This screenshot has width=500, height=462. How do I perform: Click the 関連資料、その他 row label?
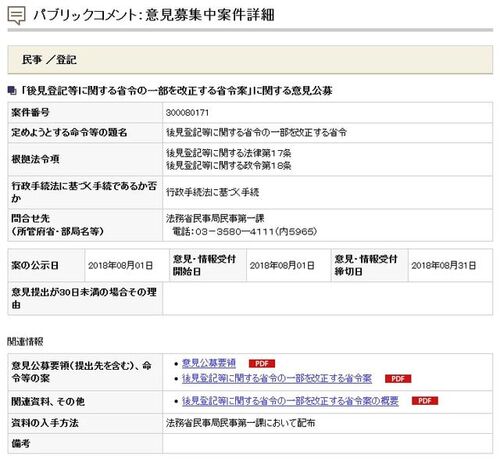(48, 402)
